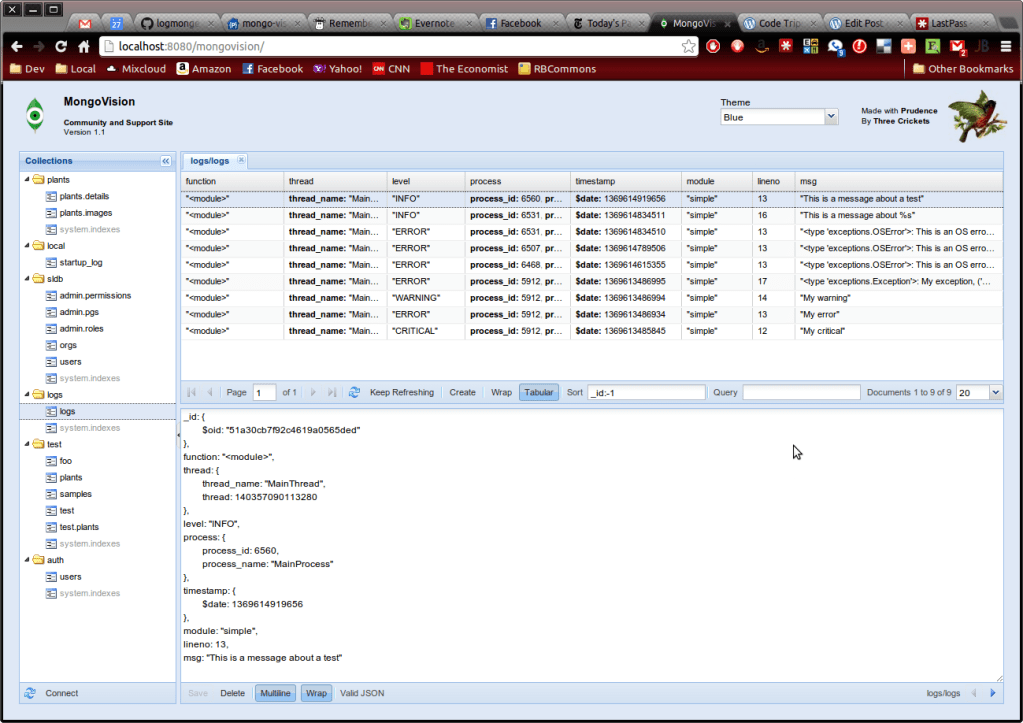Click the Connect icon in the bottom left
Screen dimensions: 1023x723
click(x=31, y=693)
